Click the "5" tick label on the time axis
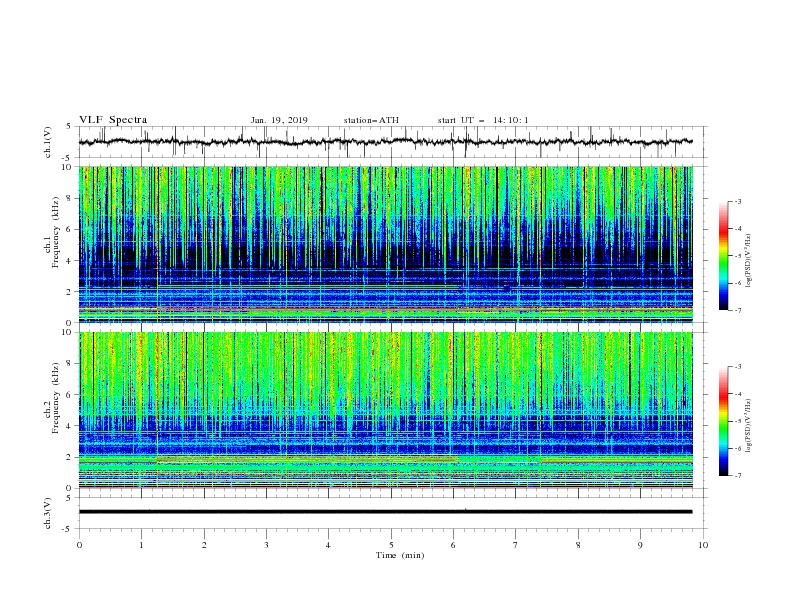792x612 pixels. [x=391, y=545]
